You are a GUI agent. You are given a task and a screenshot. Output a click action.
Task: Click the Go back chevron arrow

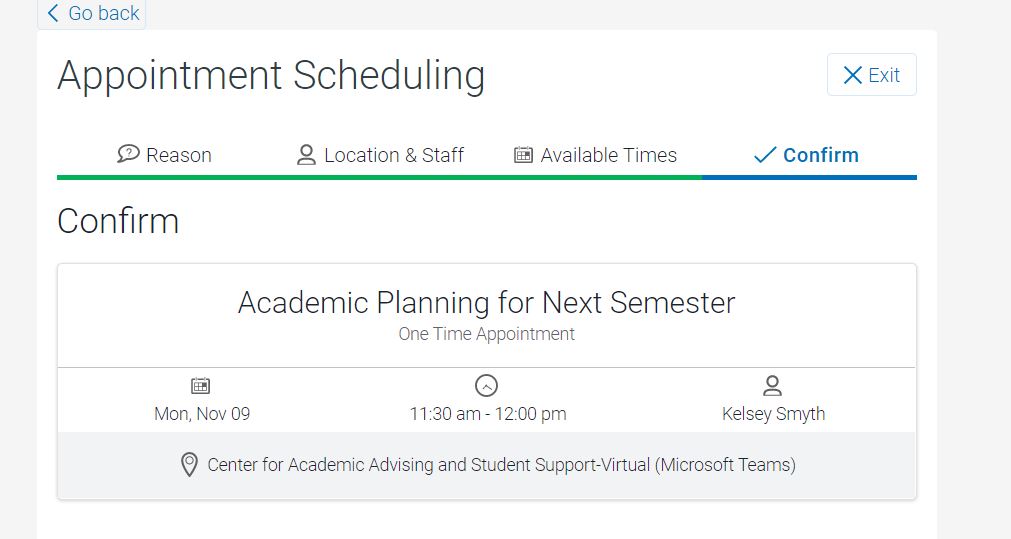pos(54,13)
